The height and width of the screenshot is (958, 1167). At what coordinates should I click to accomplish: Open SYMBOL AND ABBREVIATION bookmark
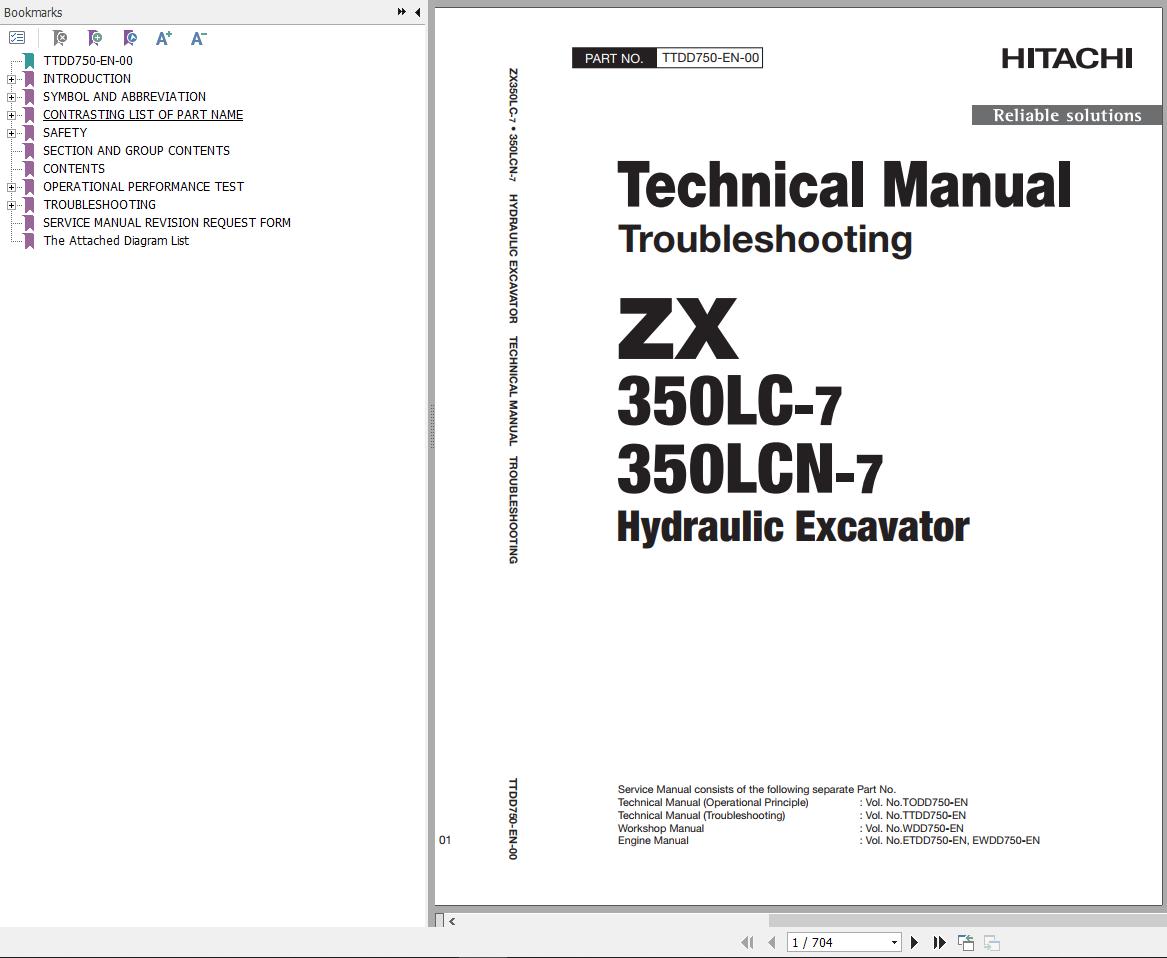coord(124,97)
